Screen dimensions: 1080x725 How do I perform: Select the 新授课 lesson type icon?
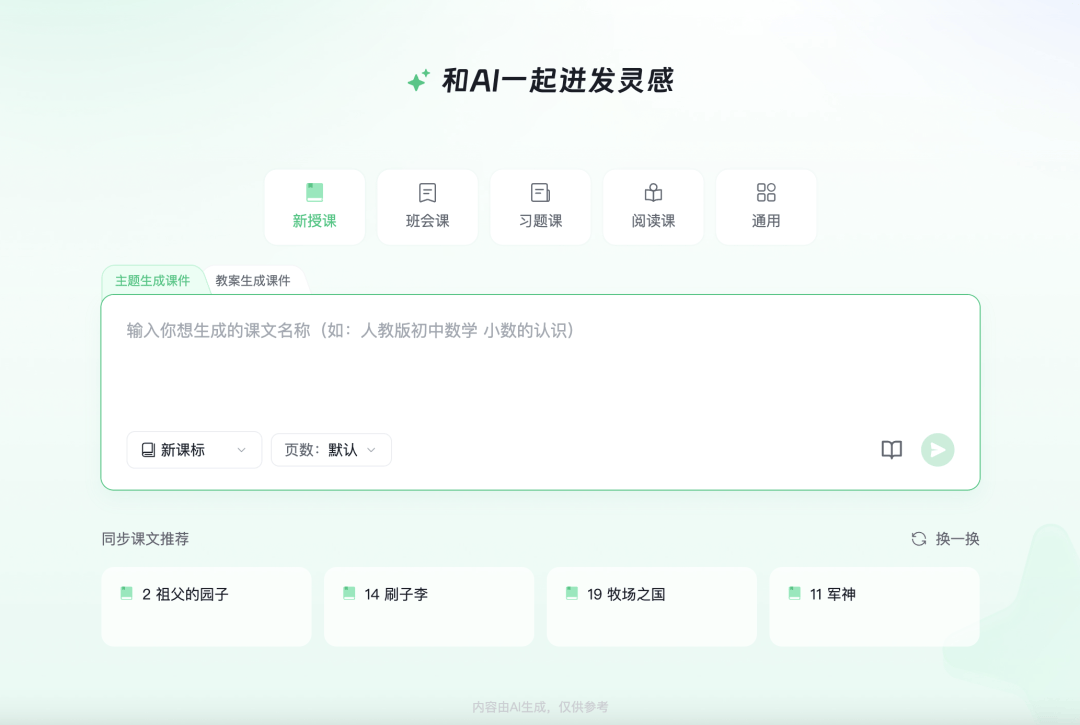[x=314, y=193]
